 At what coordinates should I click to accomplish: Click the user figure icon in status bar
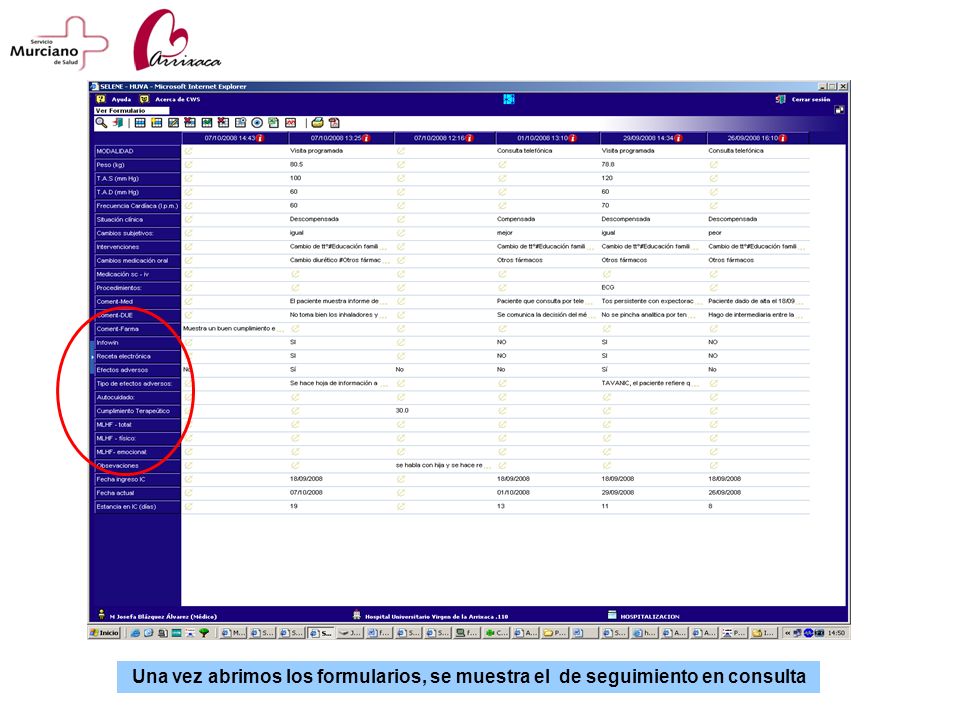[x=102, y=615]
